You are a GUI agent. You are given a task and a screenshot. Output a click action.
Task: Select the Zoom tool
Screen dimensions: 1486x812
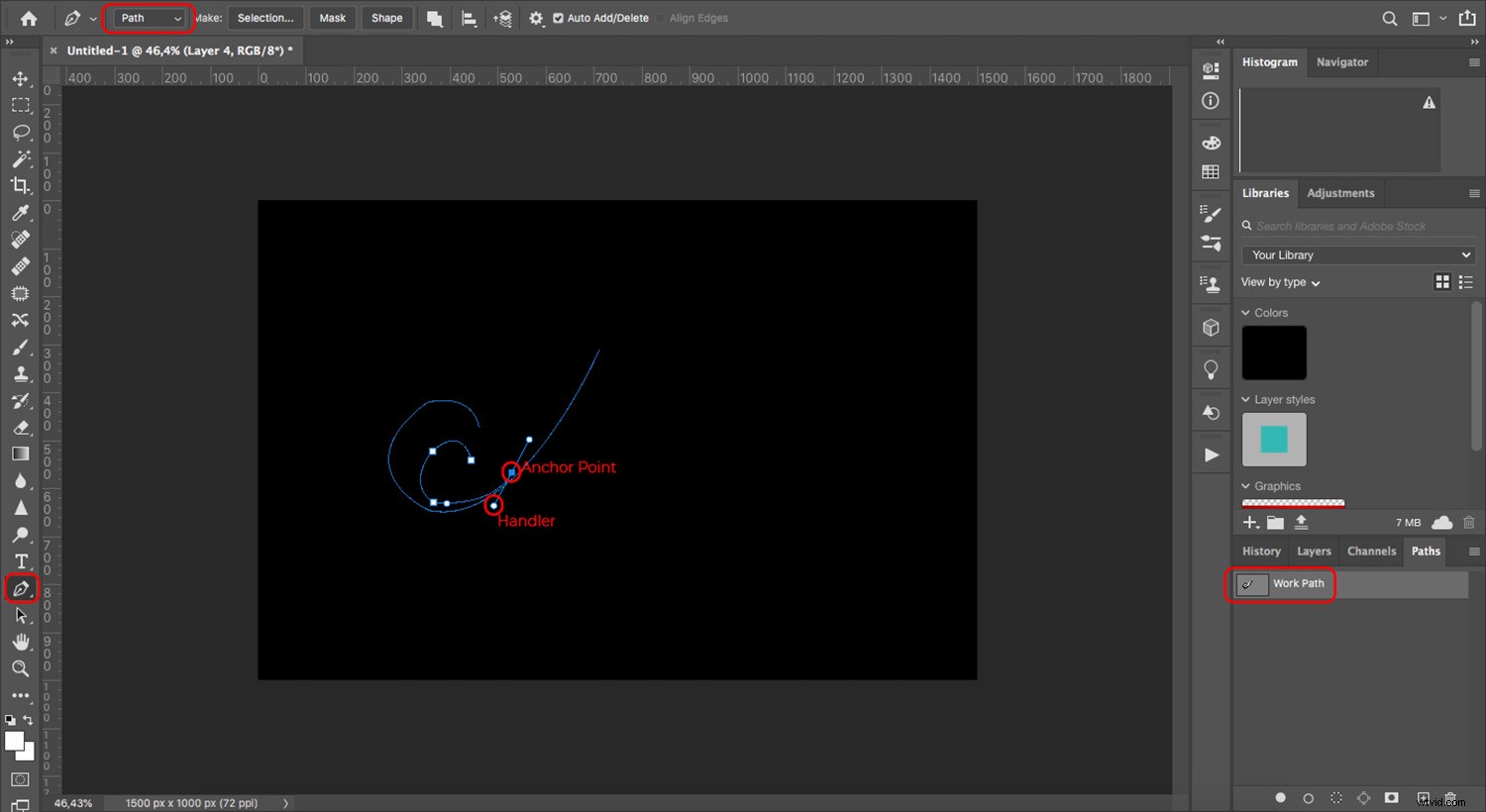(x=21, y=668)
